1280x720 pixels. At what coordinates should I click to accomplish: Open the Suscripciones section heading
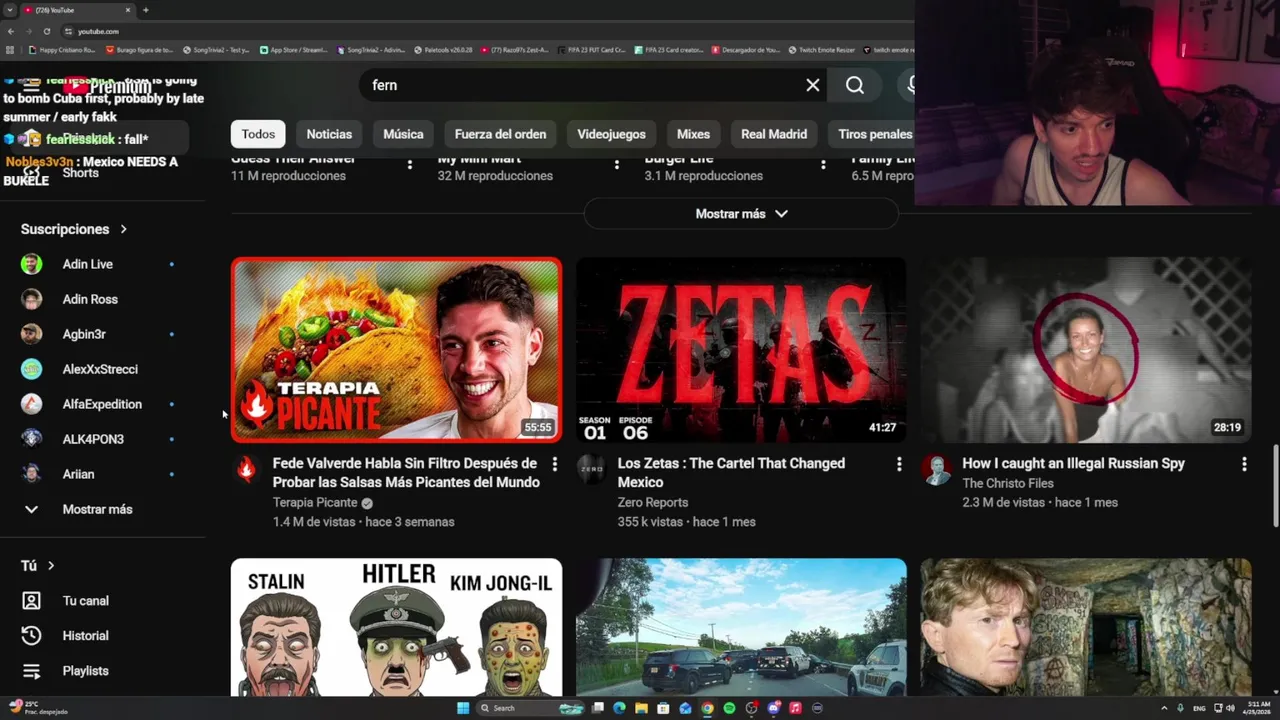[x=74, y=229]
